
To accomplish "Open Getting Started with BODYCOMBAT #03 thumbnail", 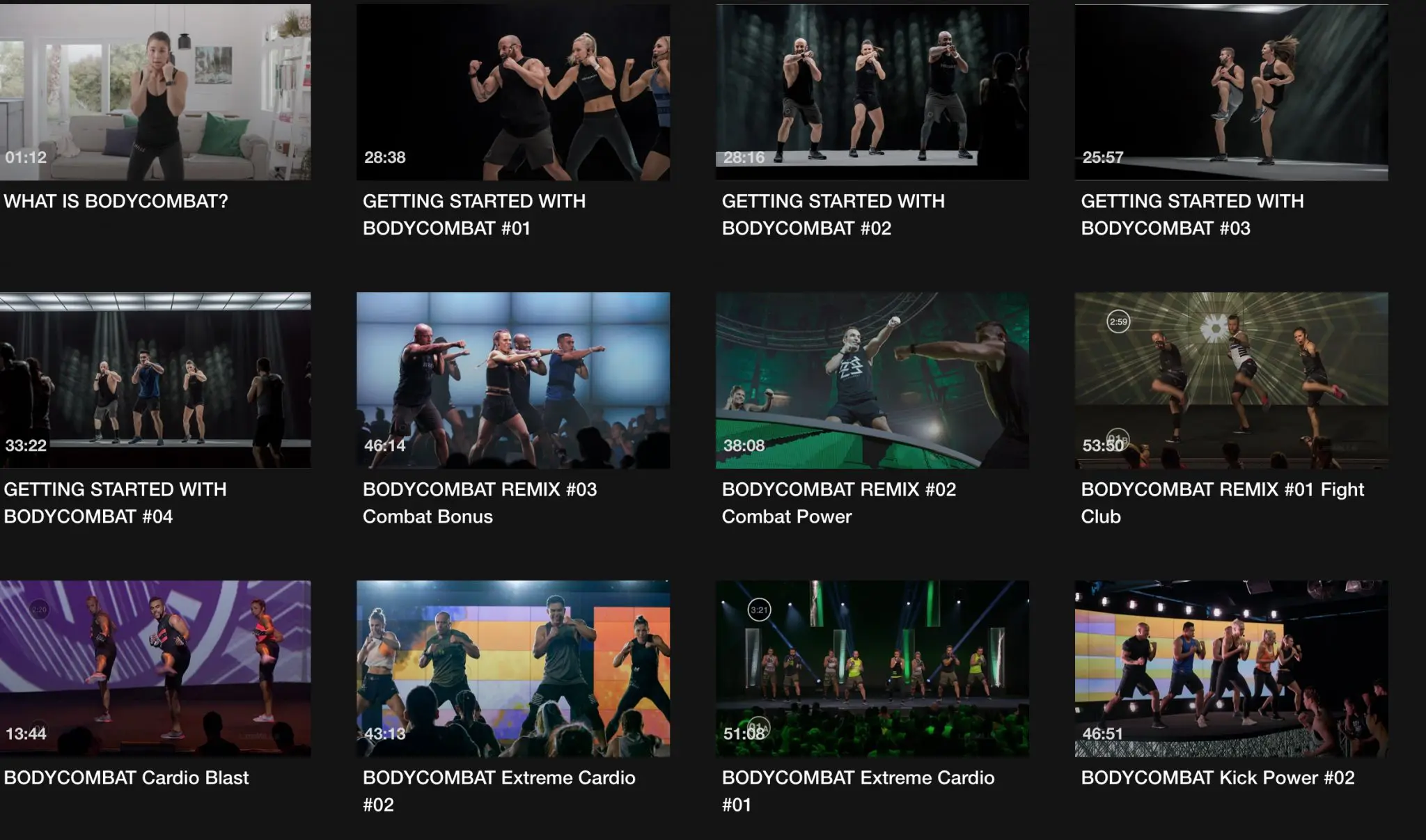I will click(x=1231, y=93).
